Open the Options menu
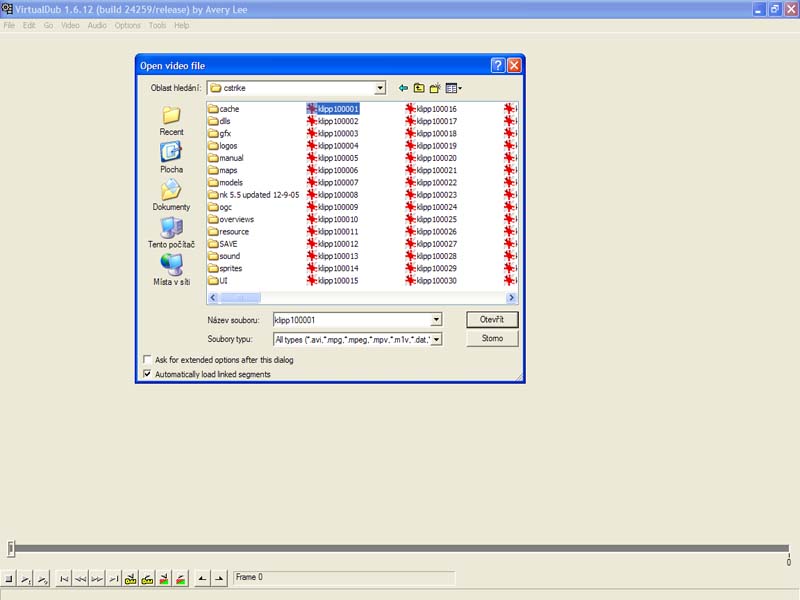800x600 pixels. point(128,26)
